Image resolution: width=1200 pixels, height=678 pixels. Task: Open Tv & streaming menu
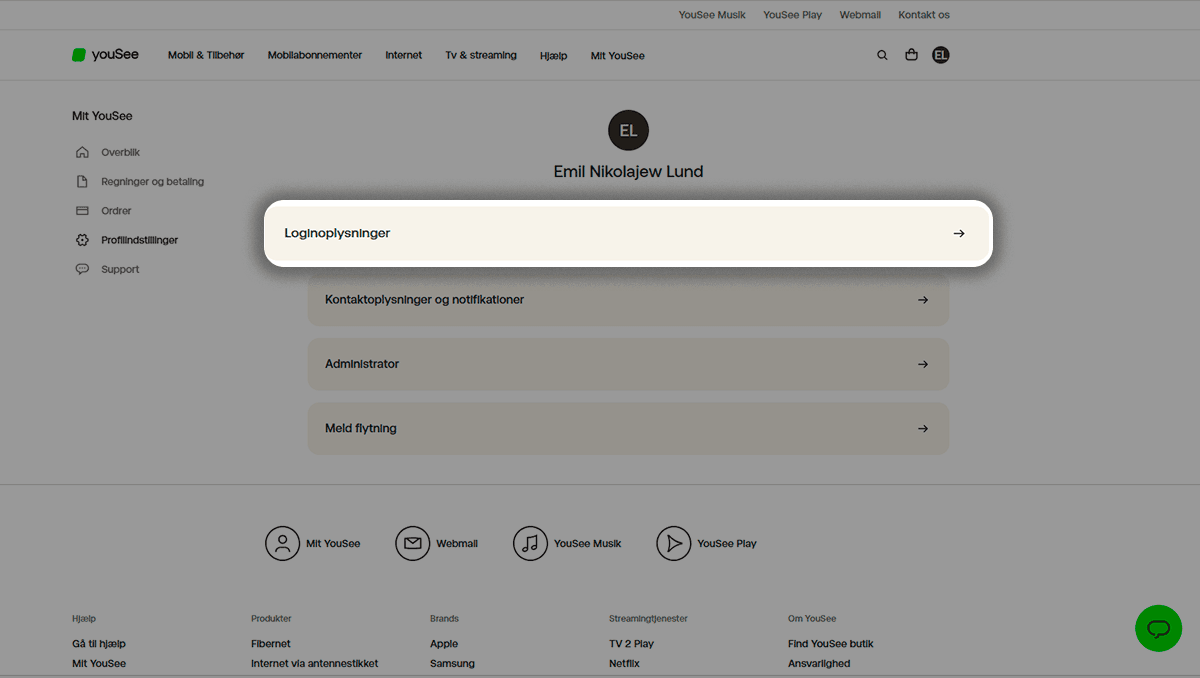(481, 56)
